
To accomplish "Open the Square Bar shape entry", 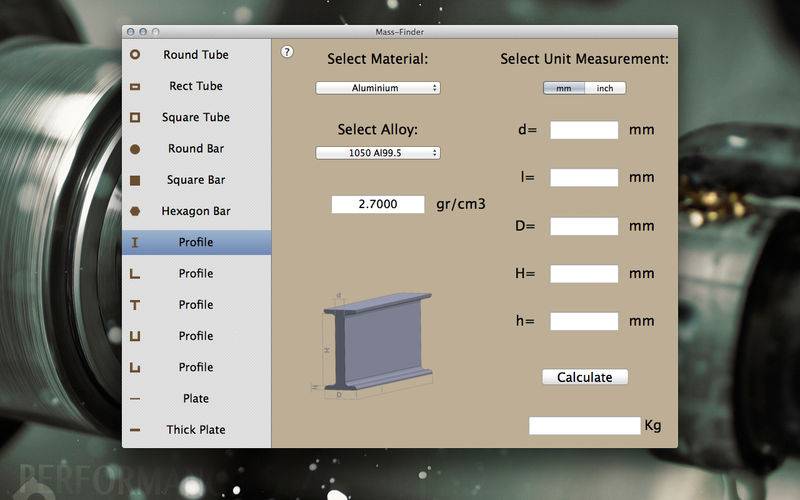I will (x=196, y=180).
